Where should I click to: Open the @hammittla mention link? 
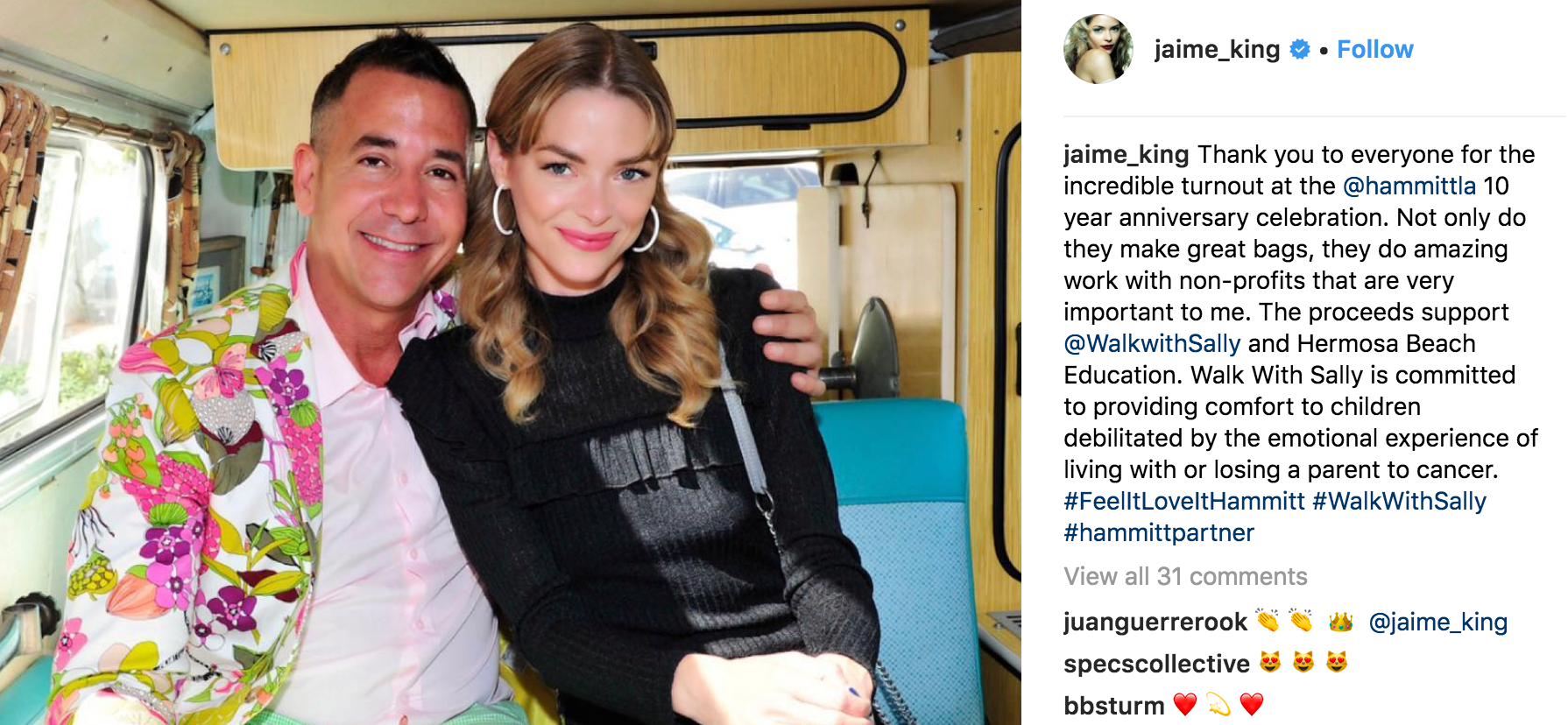[x=1409, y=186]
